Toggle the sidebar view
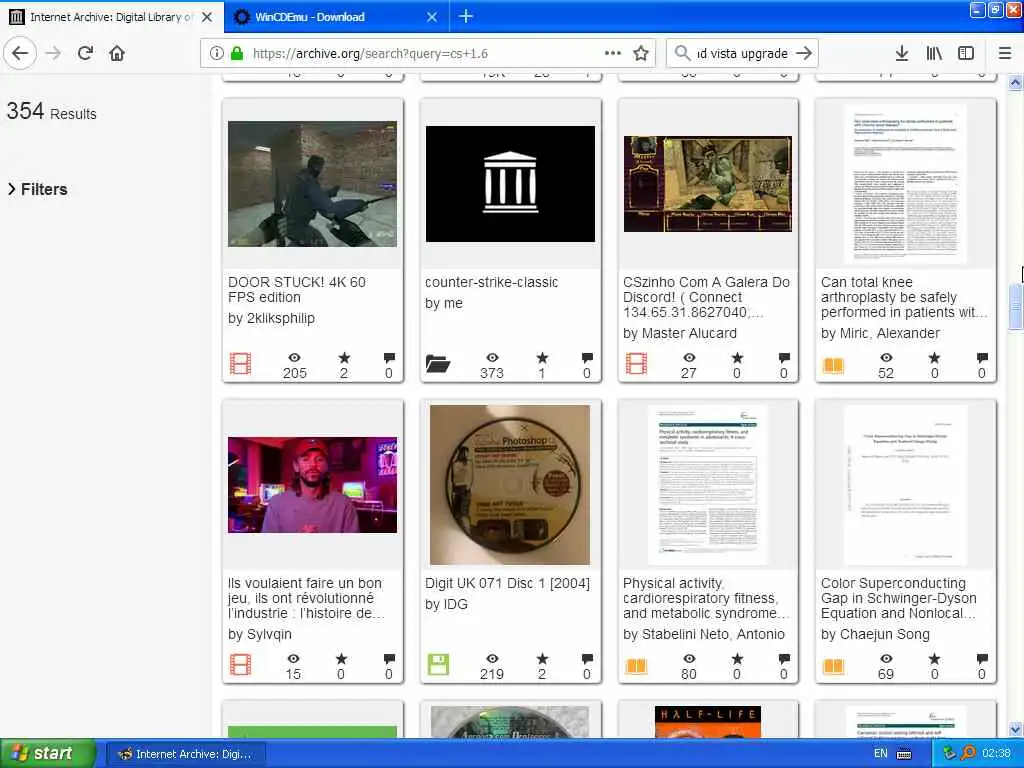 click(966, 54)
